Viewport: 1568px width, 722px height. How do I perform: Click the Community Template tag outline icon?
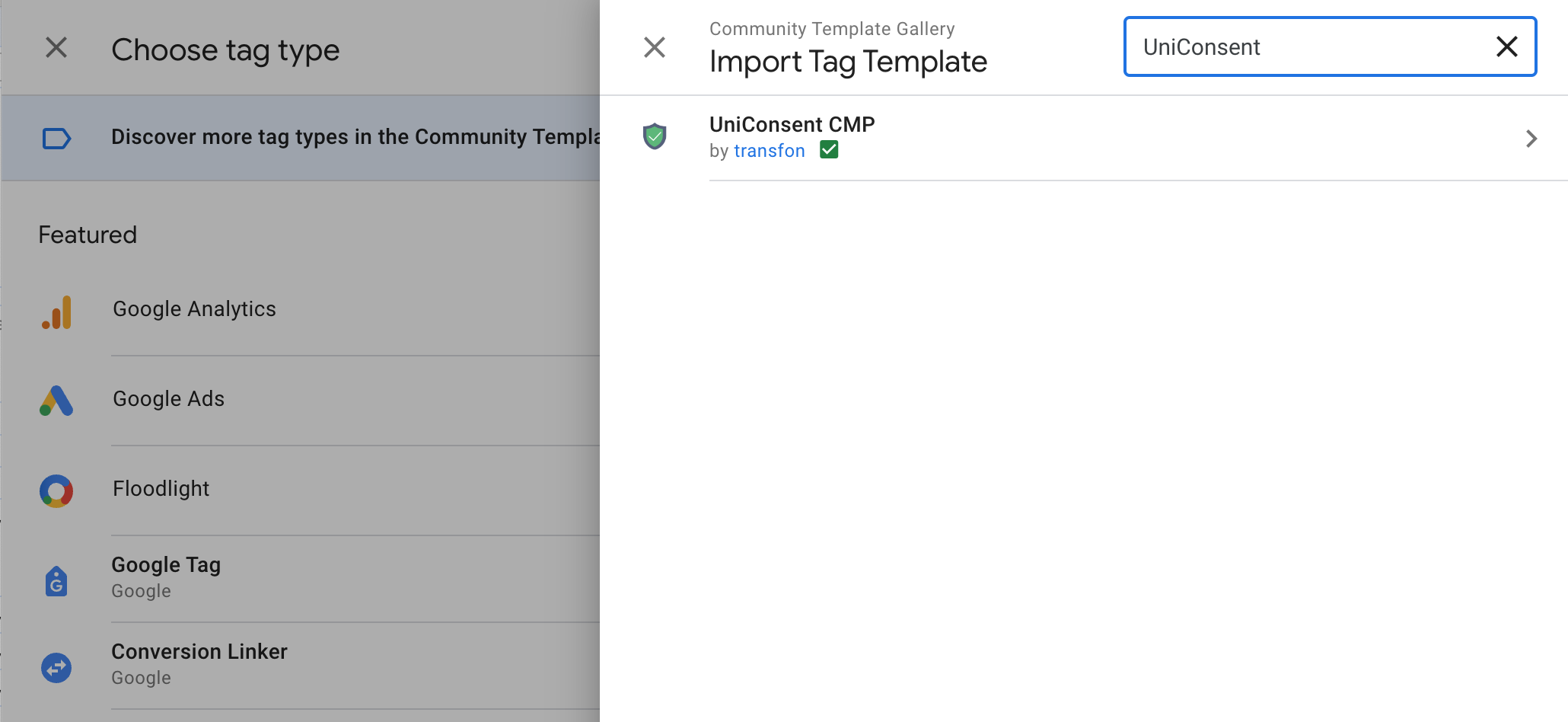tap(56, 139)
